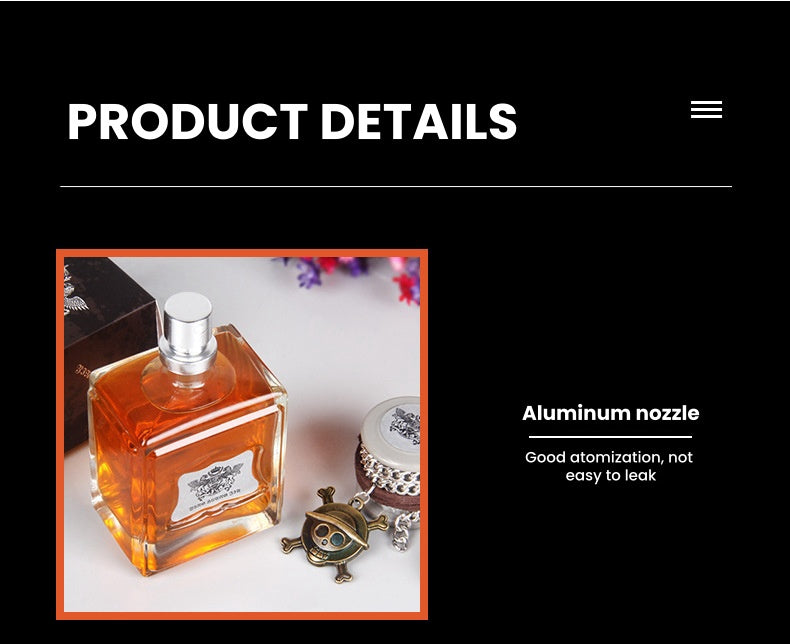The width and height of the screenshot is (790, 644).
Task: Click the skull and crossbones pendant
Action: click(x=335, y=534)
